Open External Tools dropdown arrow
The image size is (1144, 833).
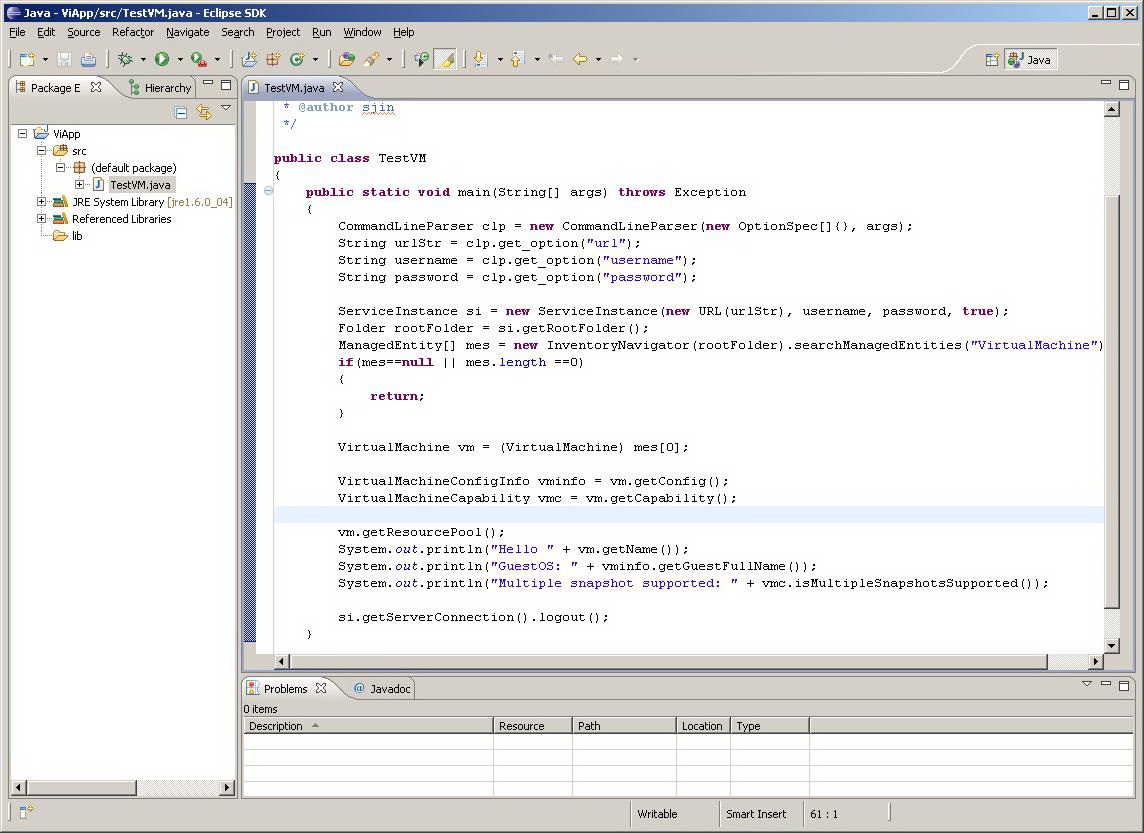[x=217, y=59]
